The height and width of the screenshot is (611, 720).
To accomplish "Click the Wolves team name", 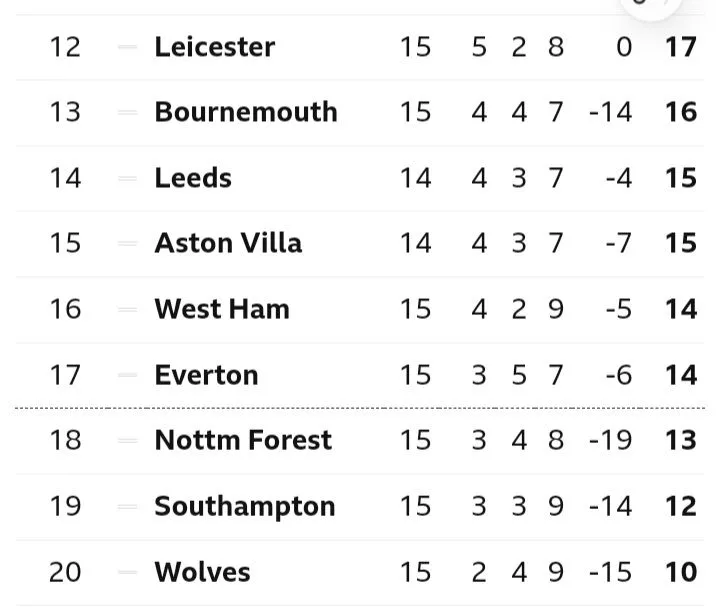I will coord(202,572).
